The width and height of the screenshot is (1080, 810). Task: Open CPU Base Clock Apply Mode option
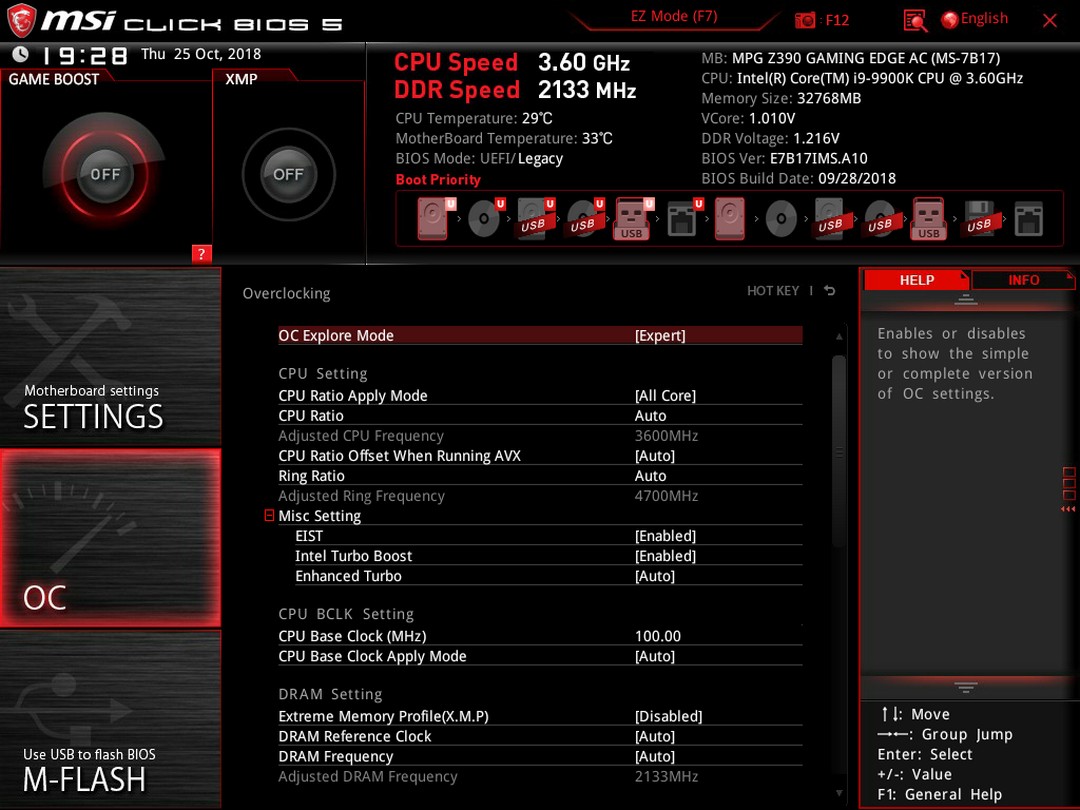click(540, 656)
